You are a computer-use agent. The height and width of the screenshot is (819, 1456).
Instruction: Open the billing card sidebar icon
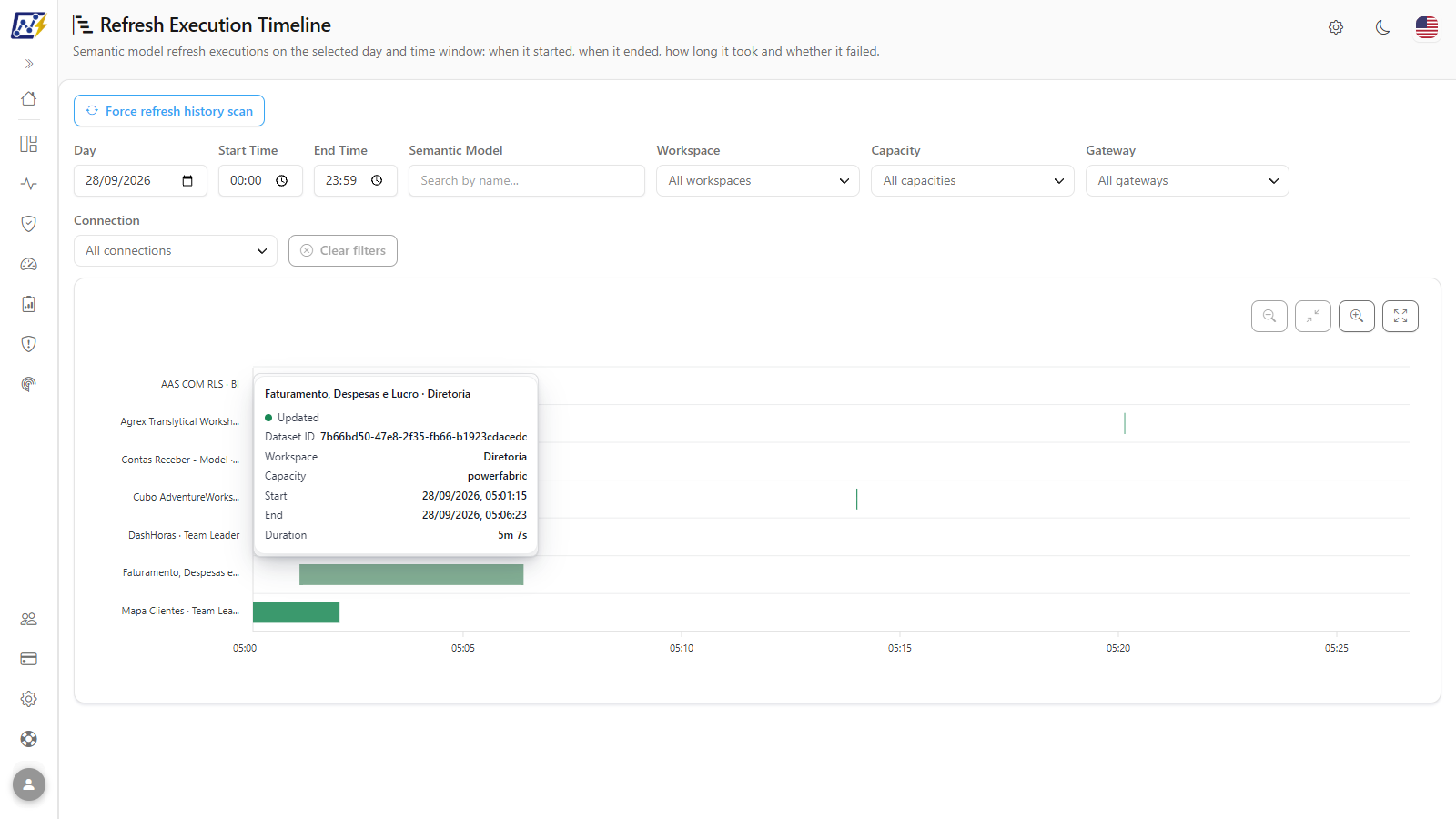tap(29, 659)
